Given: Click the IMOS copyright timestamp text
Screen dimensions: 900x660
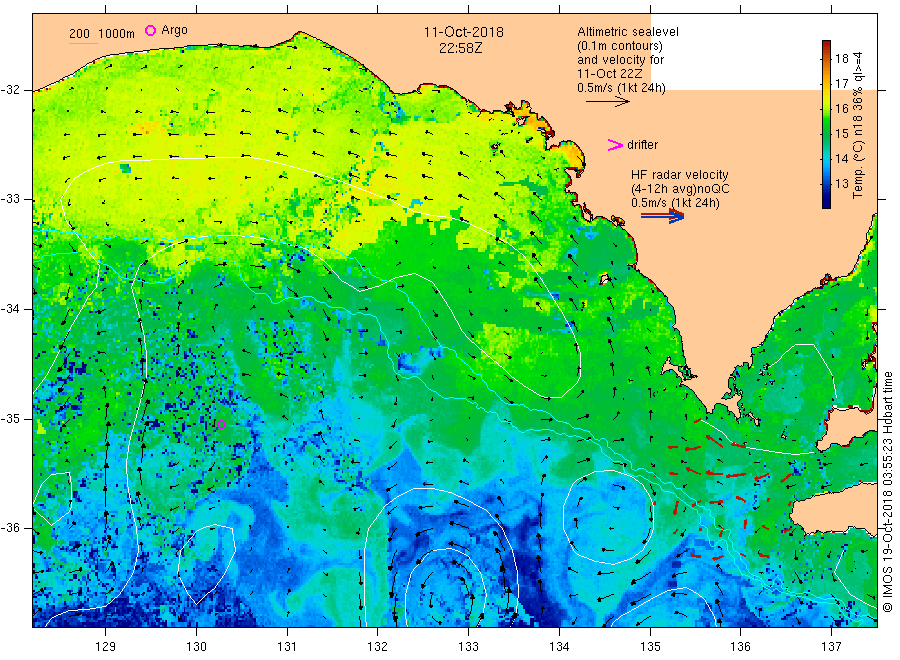Looking at the screenshot, I should coord(887,492).
